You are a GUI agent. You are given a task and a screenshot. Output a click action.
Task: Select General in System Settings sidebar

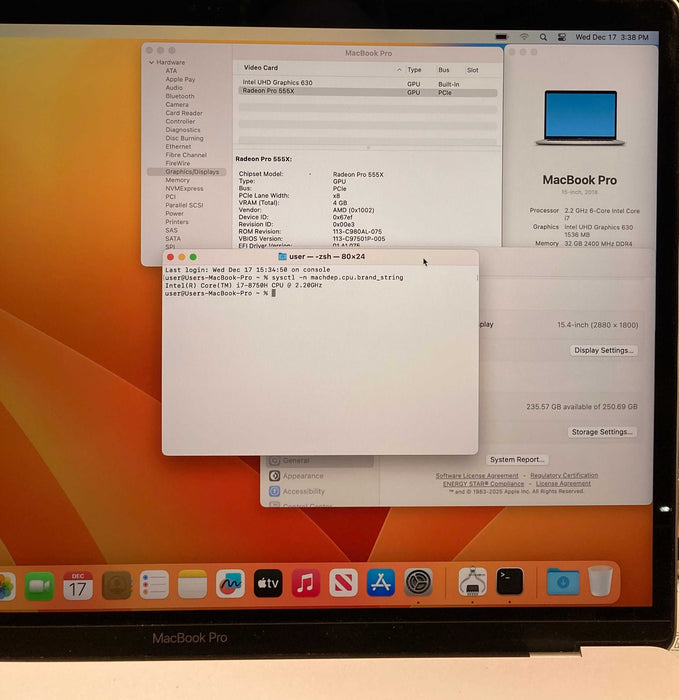pos(320,460)
